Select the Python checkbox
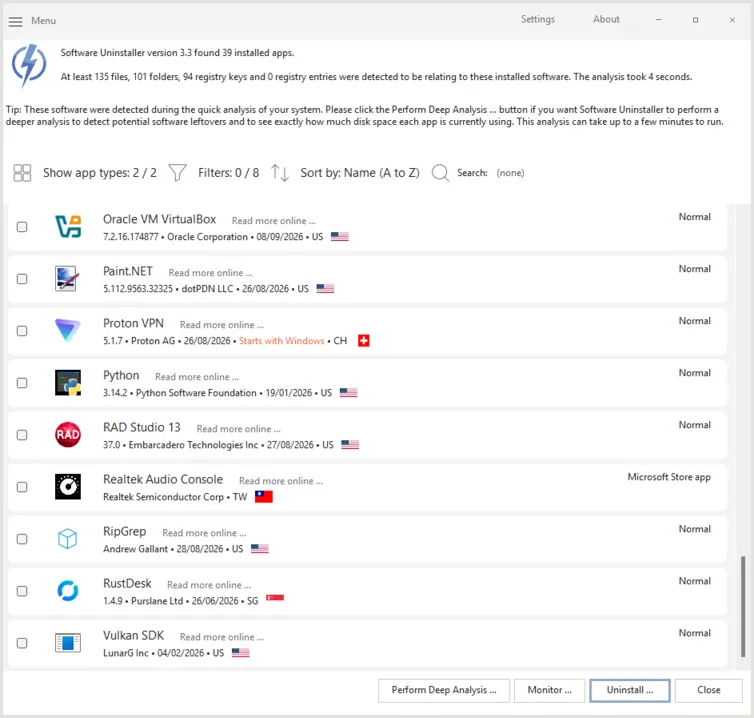Screen dimensions: 754x718 pyautogui.click(x=22, y=383)
